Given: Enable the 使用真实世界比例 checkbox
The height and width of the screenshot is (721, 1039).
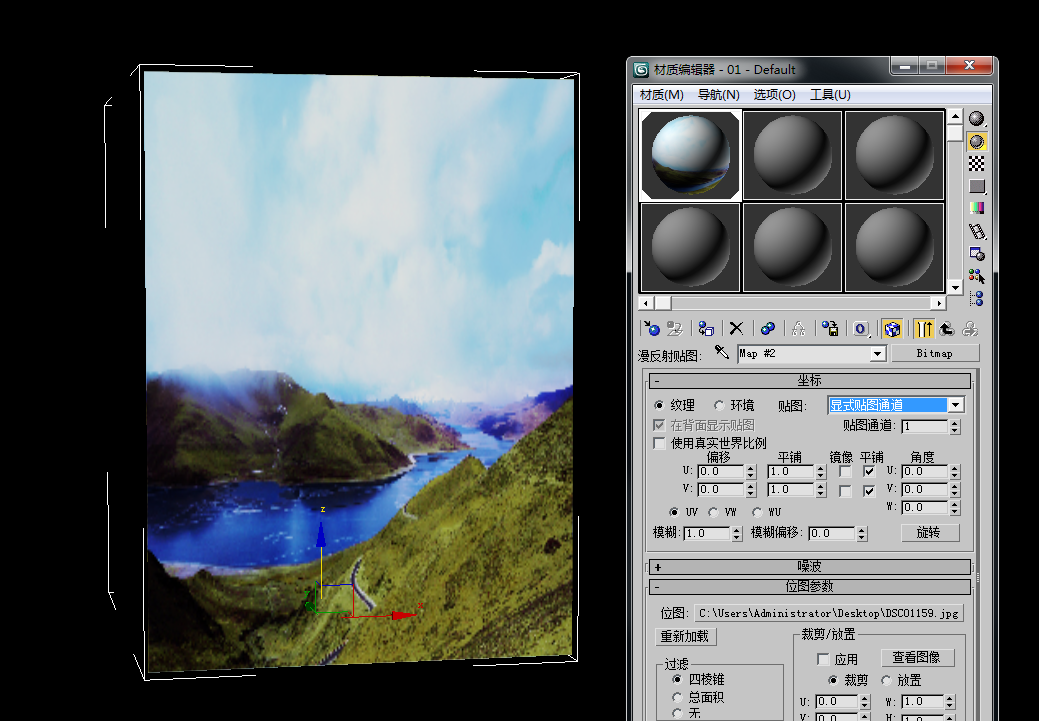Looking at the screenshot, I should (x=659, y=443).
